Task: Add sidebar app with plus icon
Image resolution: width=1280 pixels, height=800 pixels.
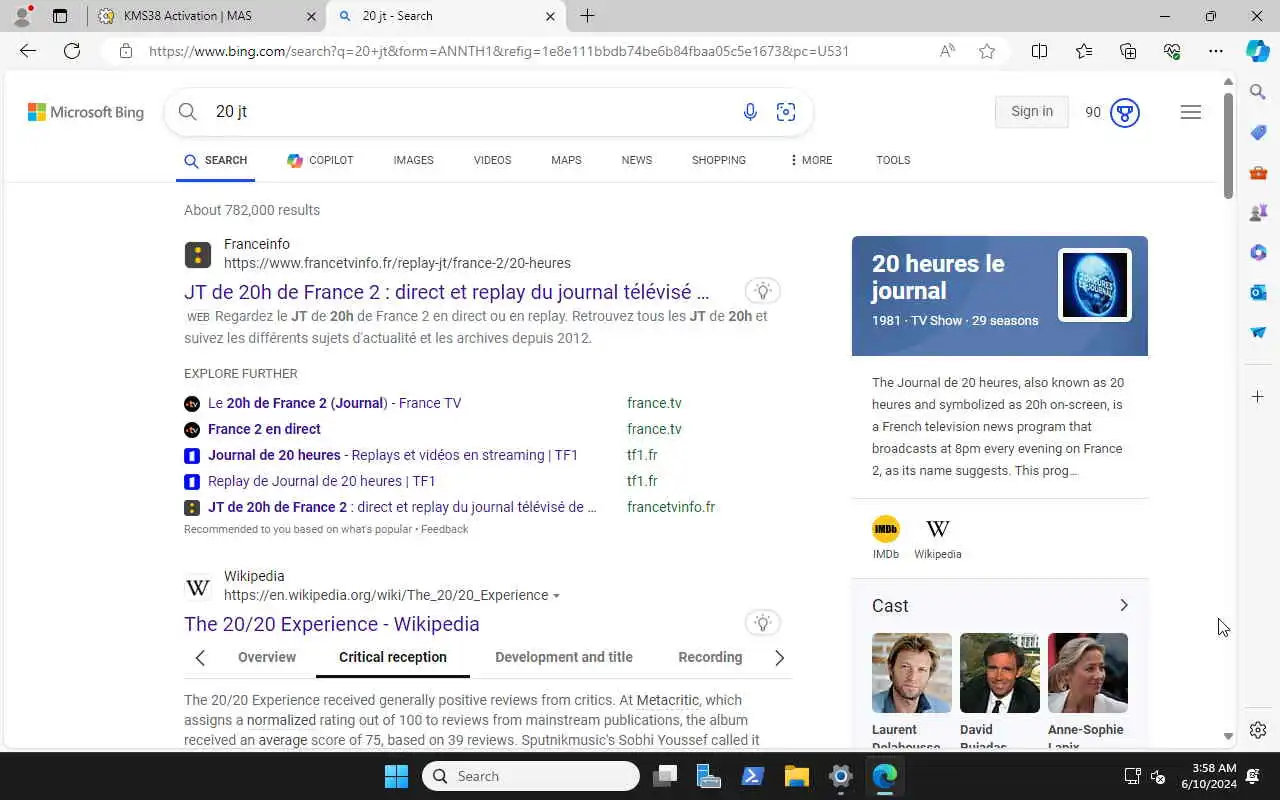Action: click(x=1258, y=397)
